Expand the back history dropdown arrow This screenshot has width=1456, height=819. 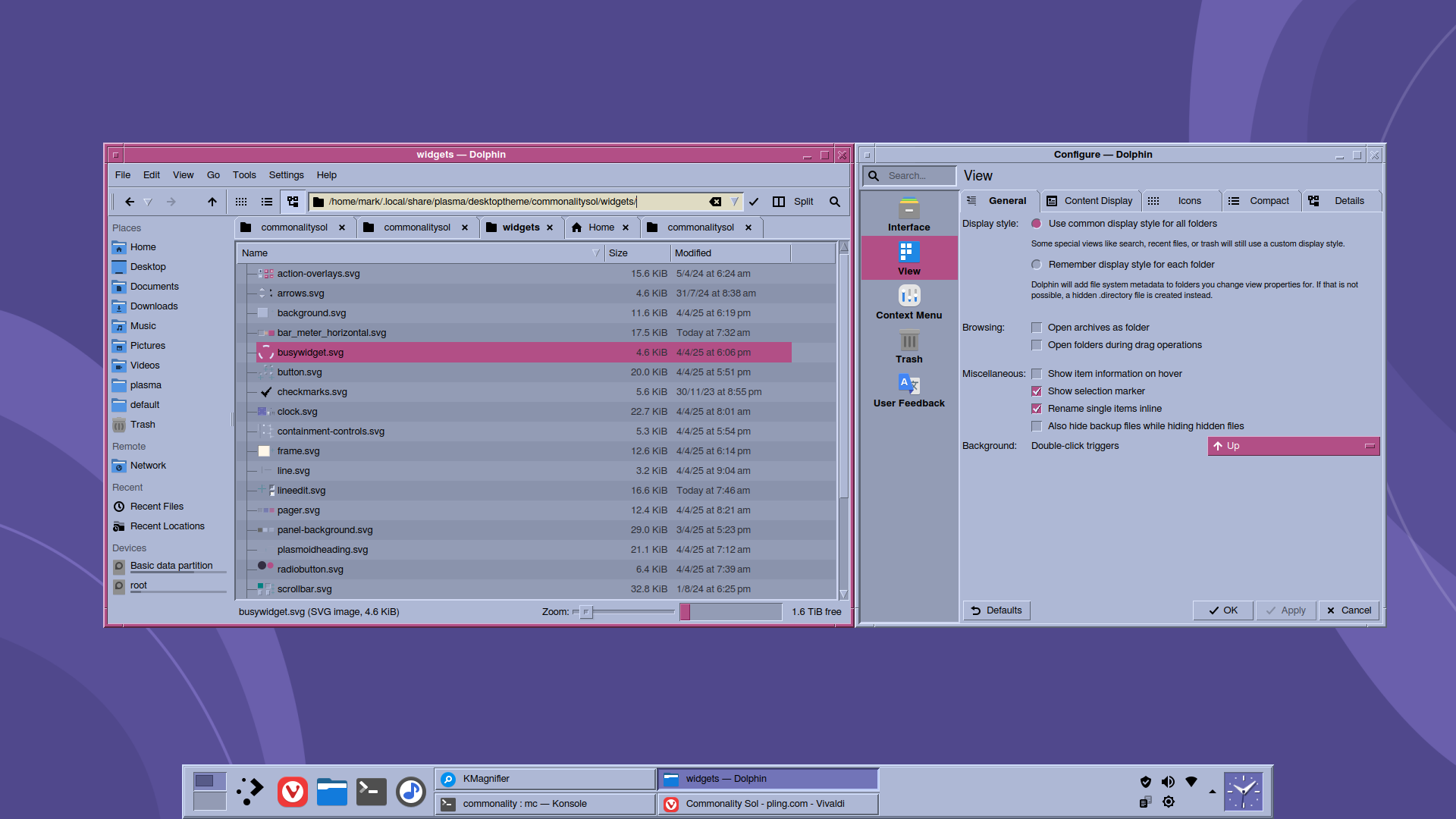coord(148,202)
